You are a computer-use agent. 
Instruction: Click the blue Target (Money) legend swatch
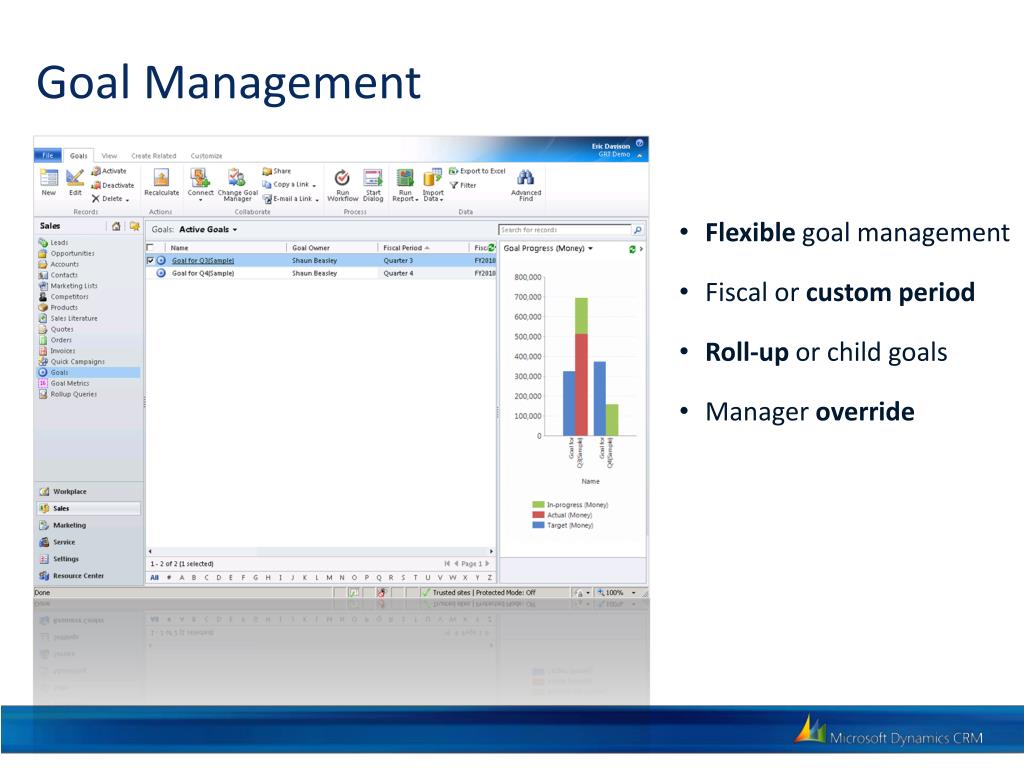click(x=538, y=524)
